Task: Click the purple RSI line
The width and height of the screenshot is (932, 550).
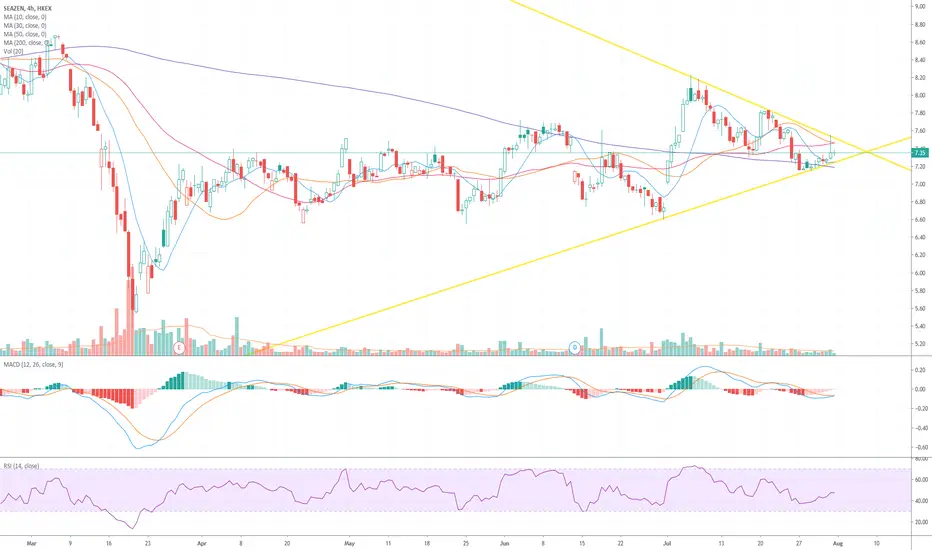Action: (x=416, y=489)
